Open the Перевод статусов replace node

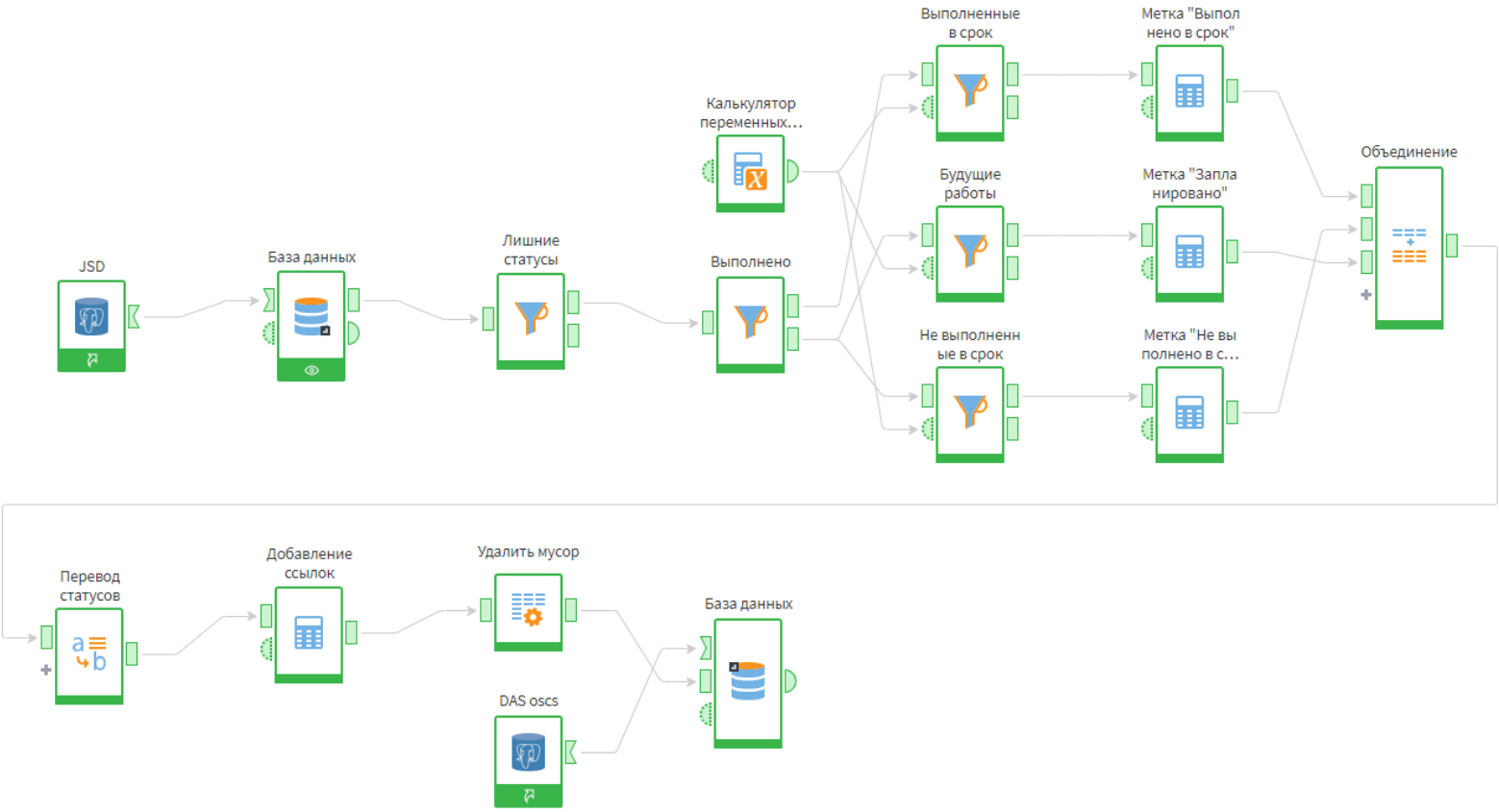point(89,655)
